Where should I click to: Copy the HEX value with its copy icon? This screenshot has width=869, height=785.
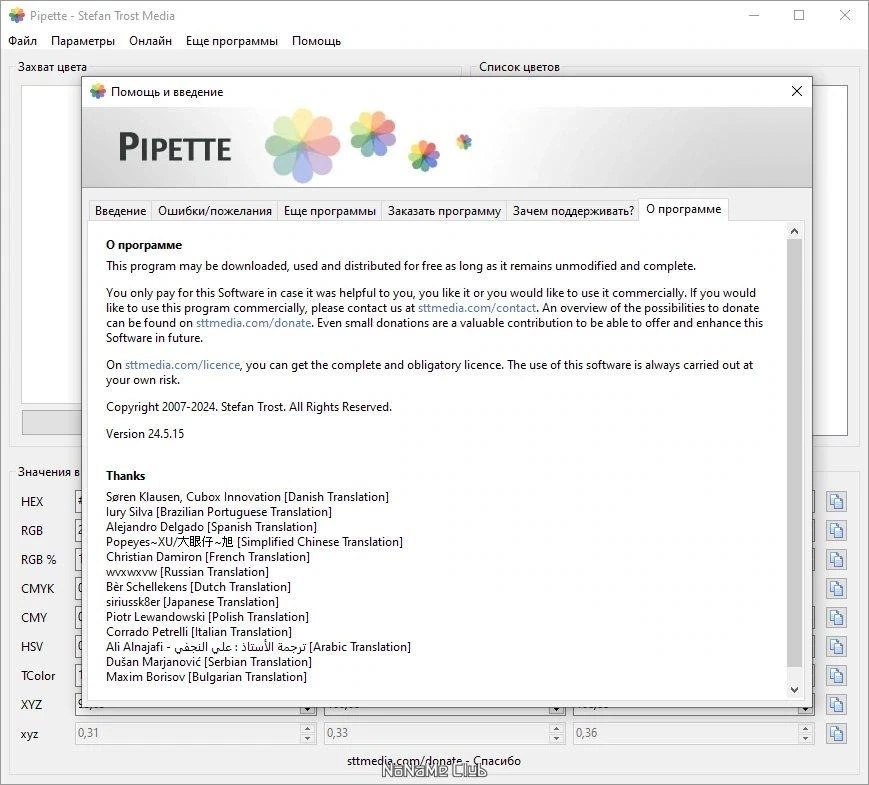[x=836, y=501]
